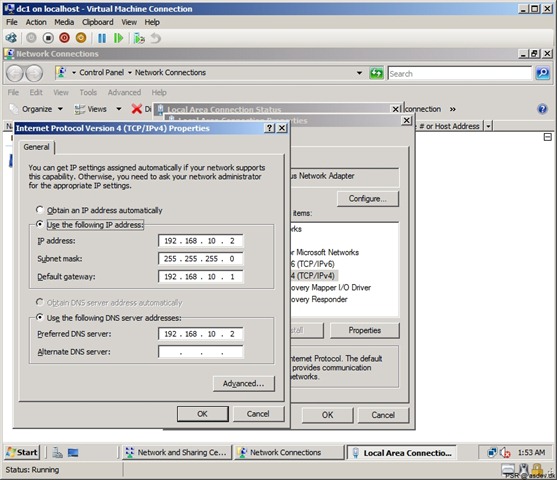Click OK in Local Area Connection Properties
This screenshot has width=557, height=480.
tap(328, 415)
